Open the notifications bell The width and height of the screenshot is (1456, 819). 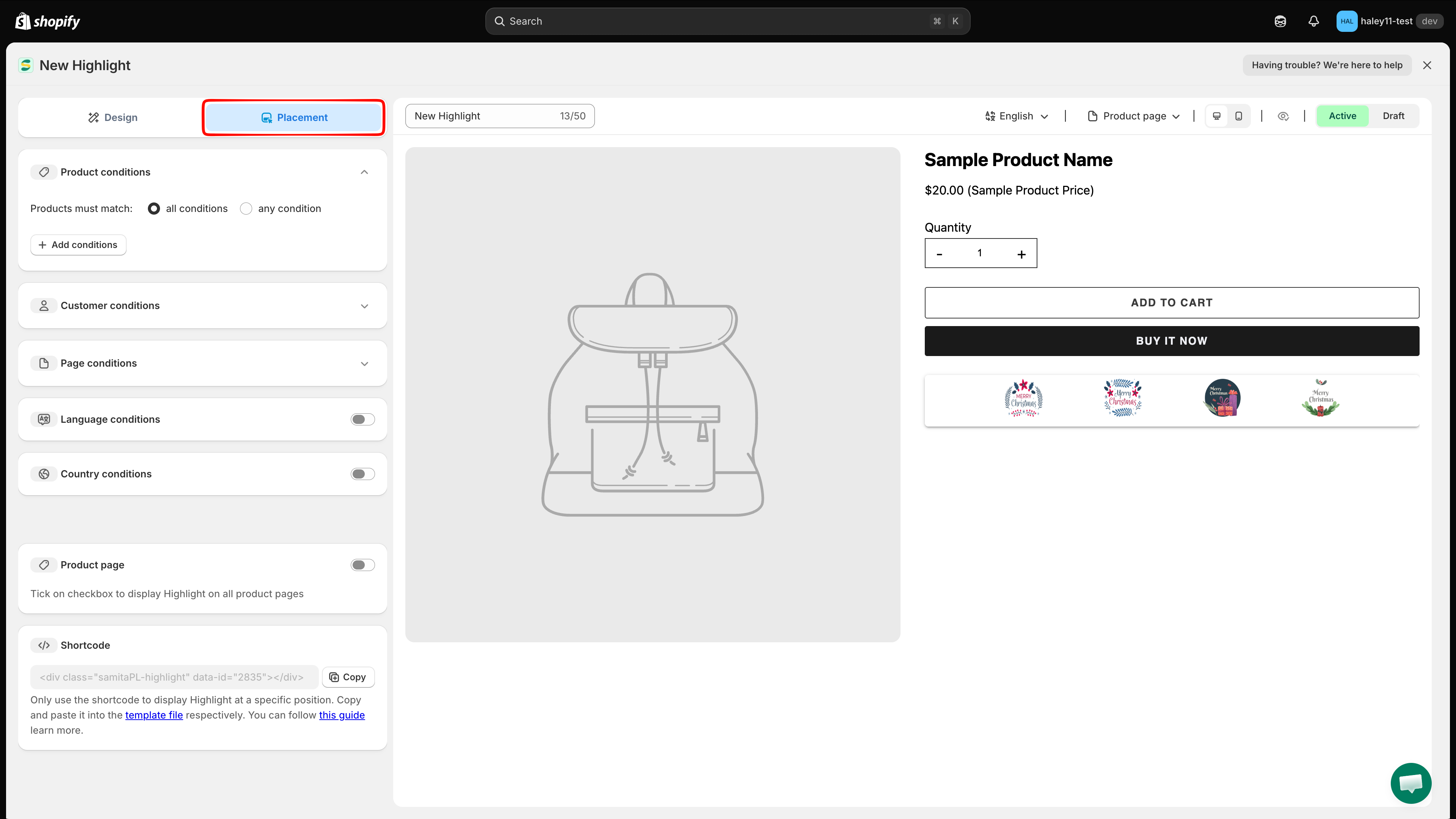click(x=1313, y=22)
